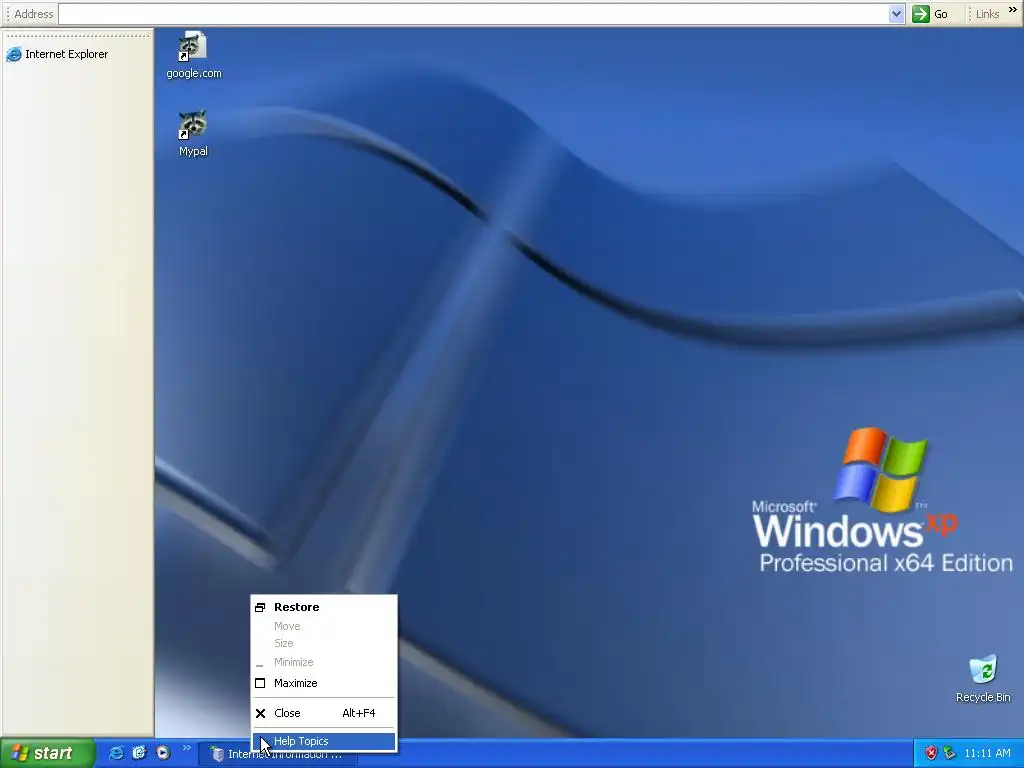Launch Internet Explorer from Quick Launch

tap(116, 753)
